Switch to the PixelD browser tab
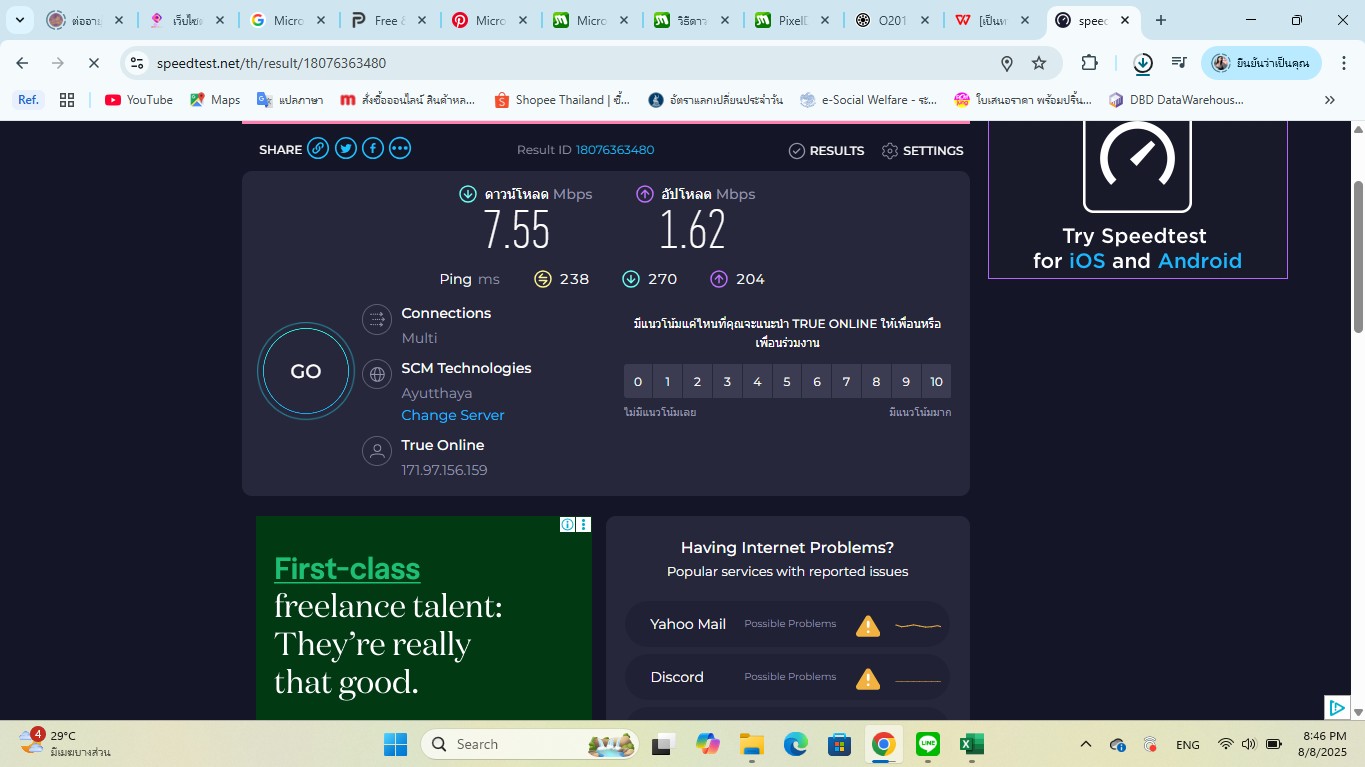The width and height of the screenshot is (1365, 767). pyautogui.click(x=791, y=20)
